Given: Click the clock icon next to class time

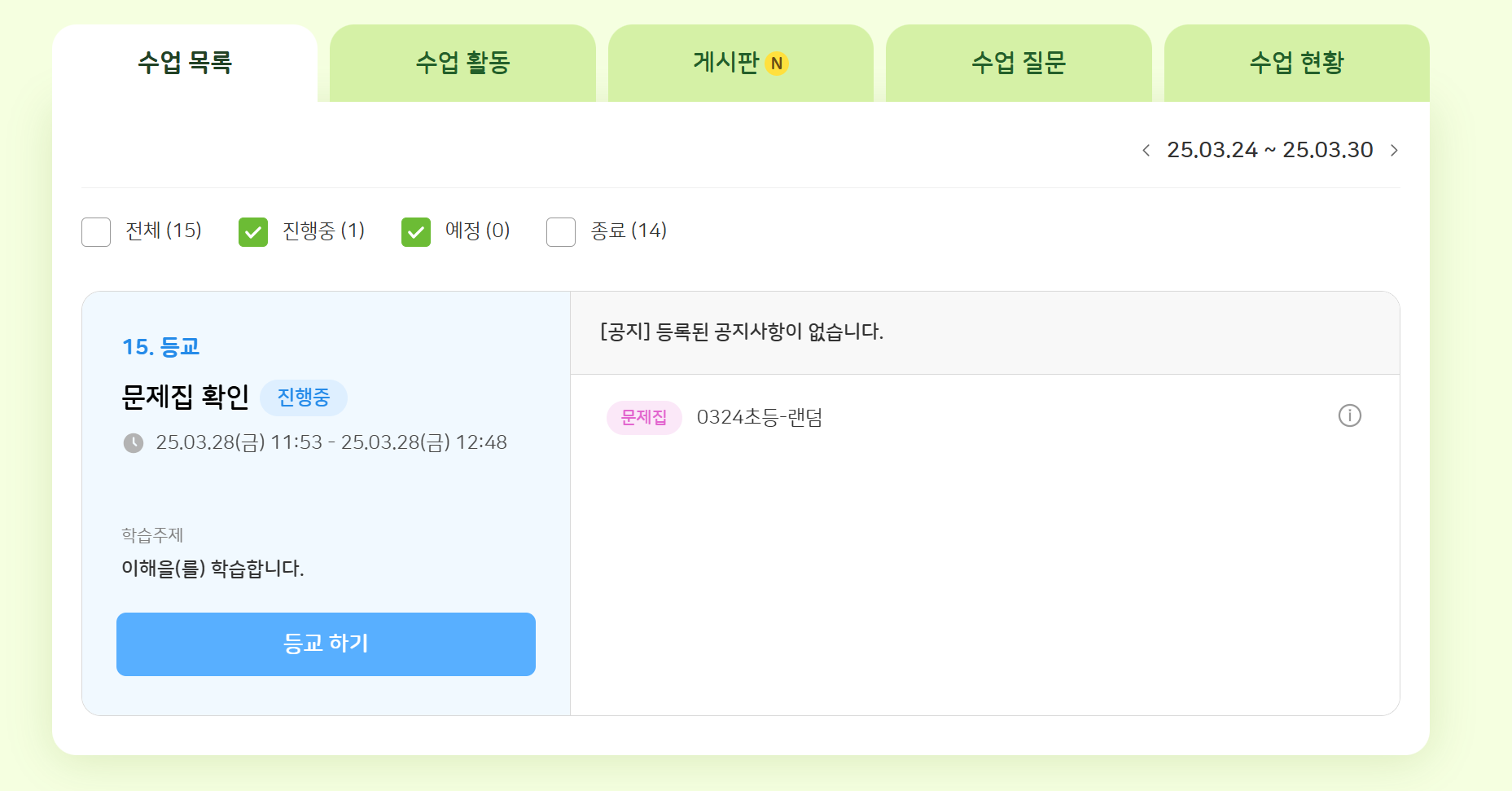Looking at the screenshot, I should 134,443.
